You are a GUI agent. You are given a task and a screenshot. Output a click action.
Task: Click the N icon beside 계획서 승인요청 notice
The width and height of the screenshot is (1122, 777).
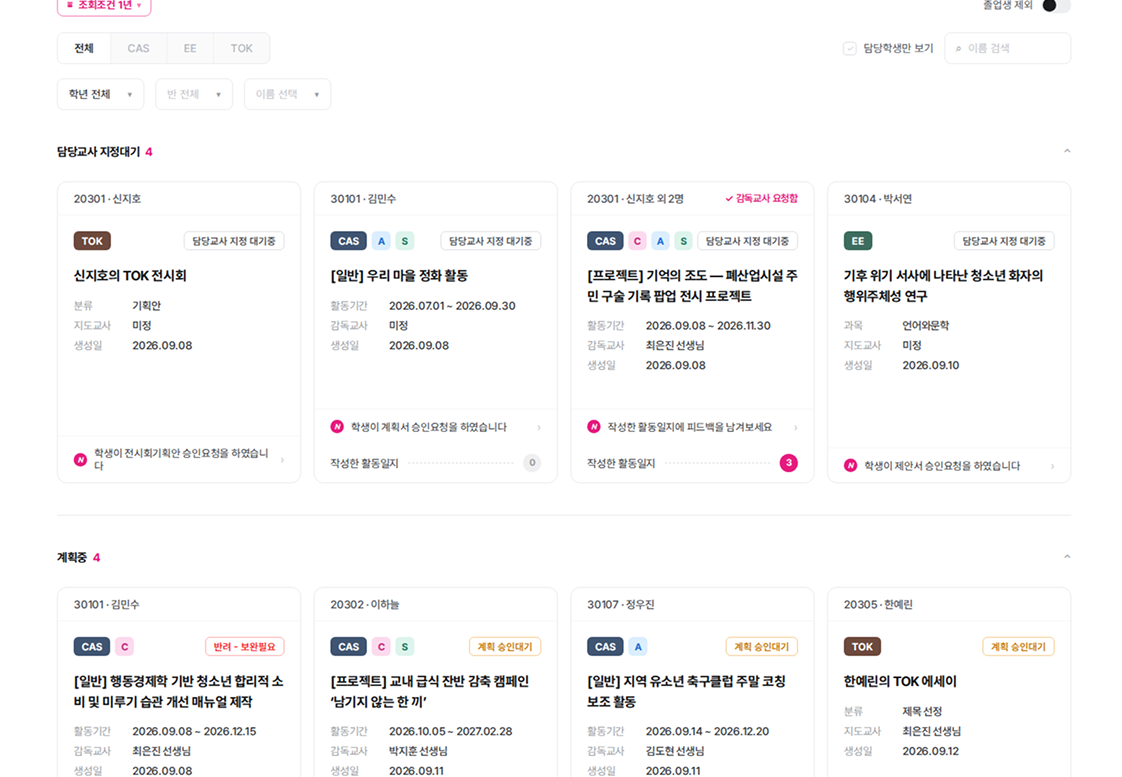(x=337, y=426)
